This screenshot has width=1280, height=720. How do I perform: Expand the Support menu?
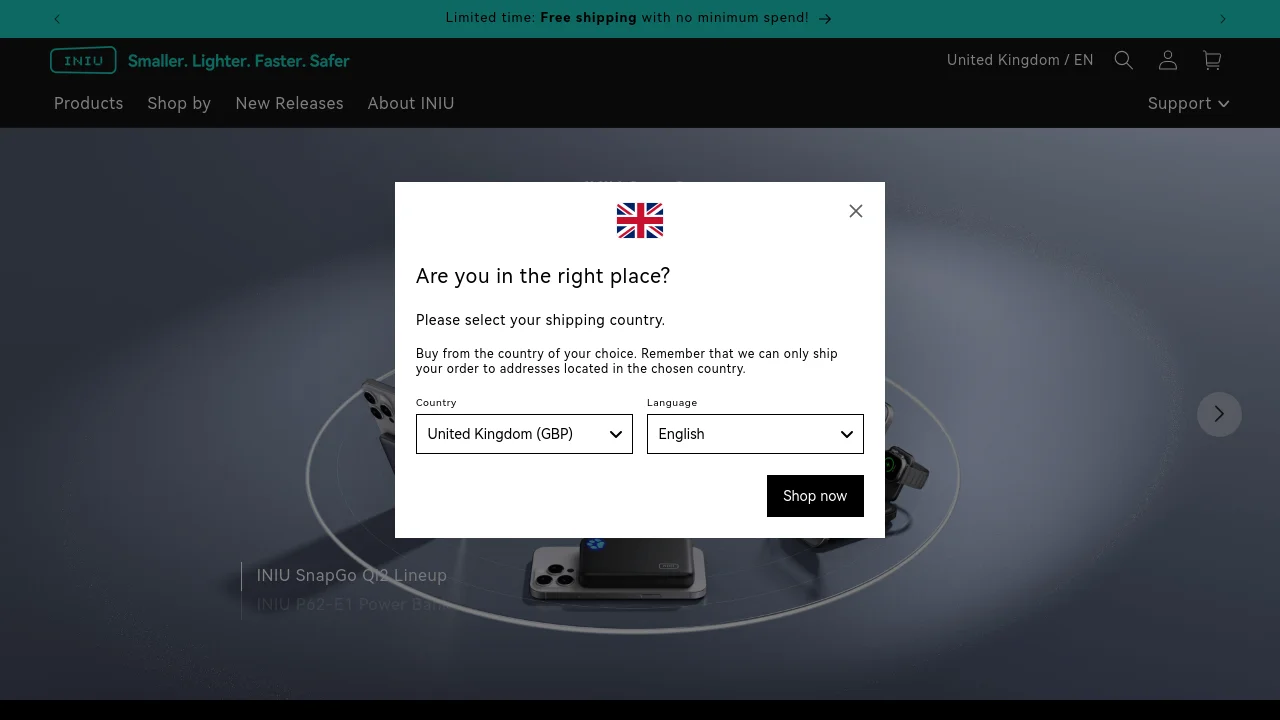coord(1188,103)
